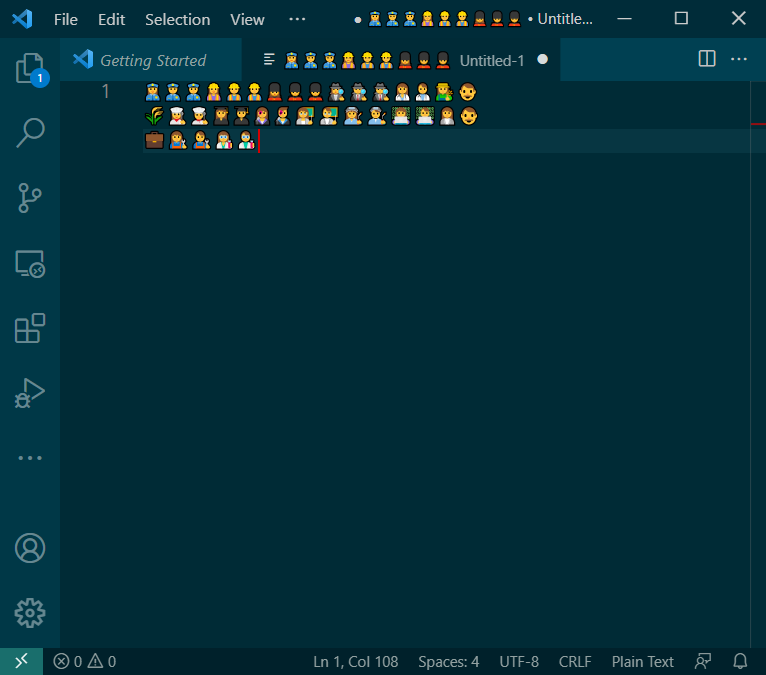Switch to the Getting Started tab
Image resolution: width=766 pixels, height=675 pixels.
pyautogui.click(x=151, y=60)
